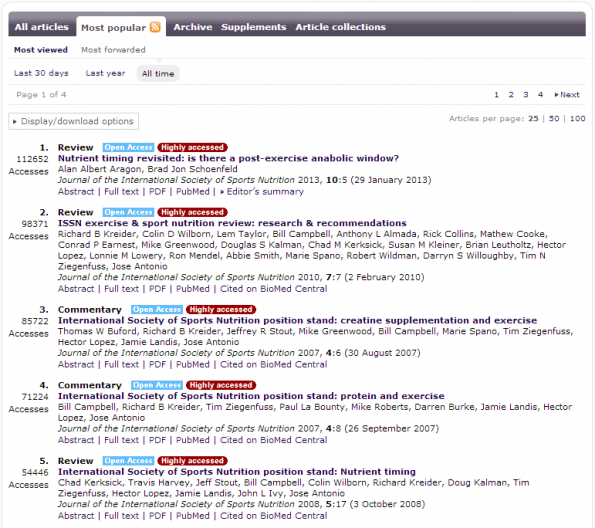The image size is (595, 528).
Task: Open PubMed link for protein and exercise article
Action: [x=193, y=440]
